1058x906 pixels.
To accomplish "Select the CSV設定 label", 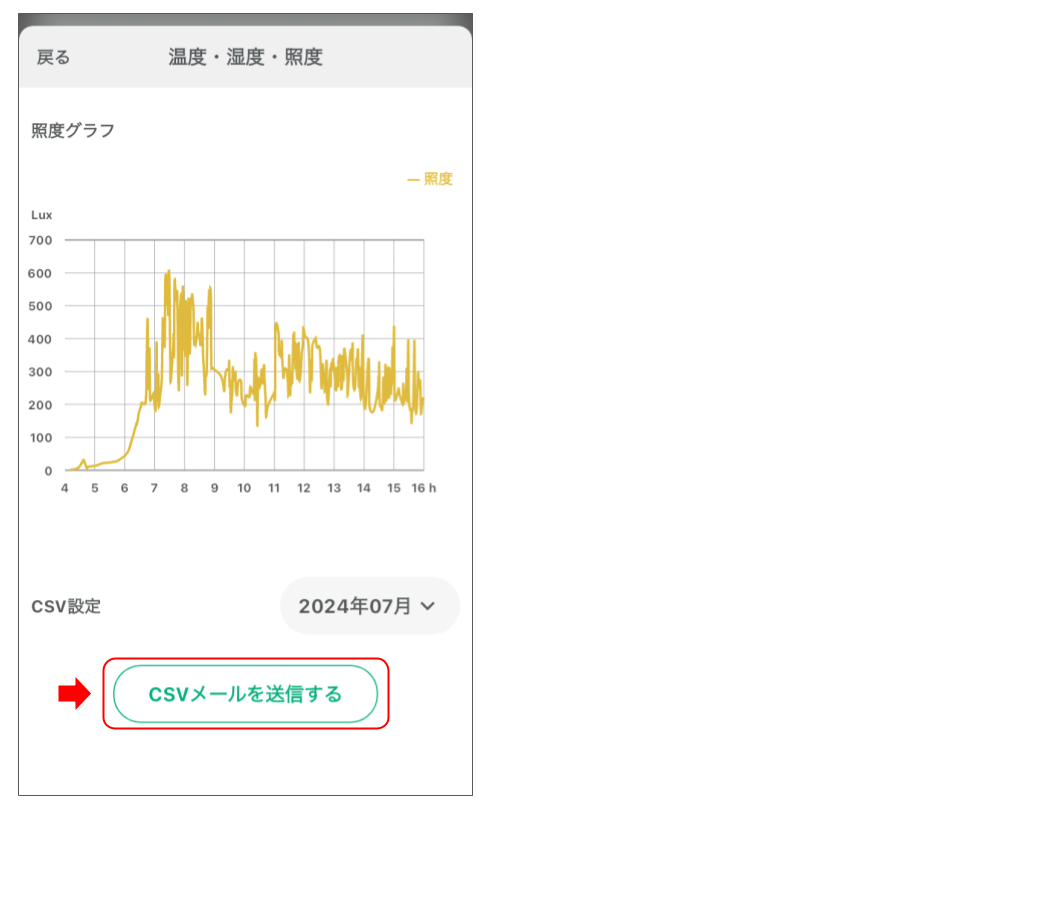I will [63, 606].
